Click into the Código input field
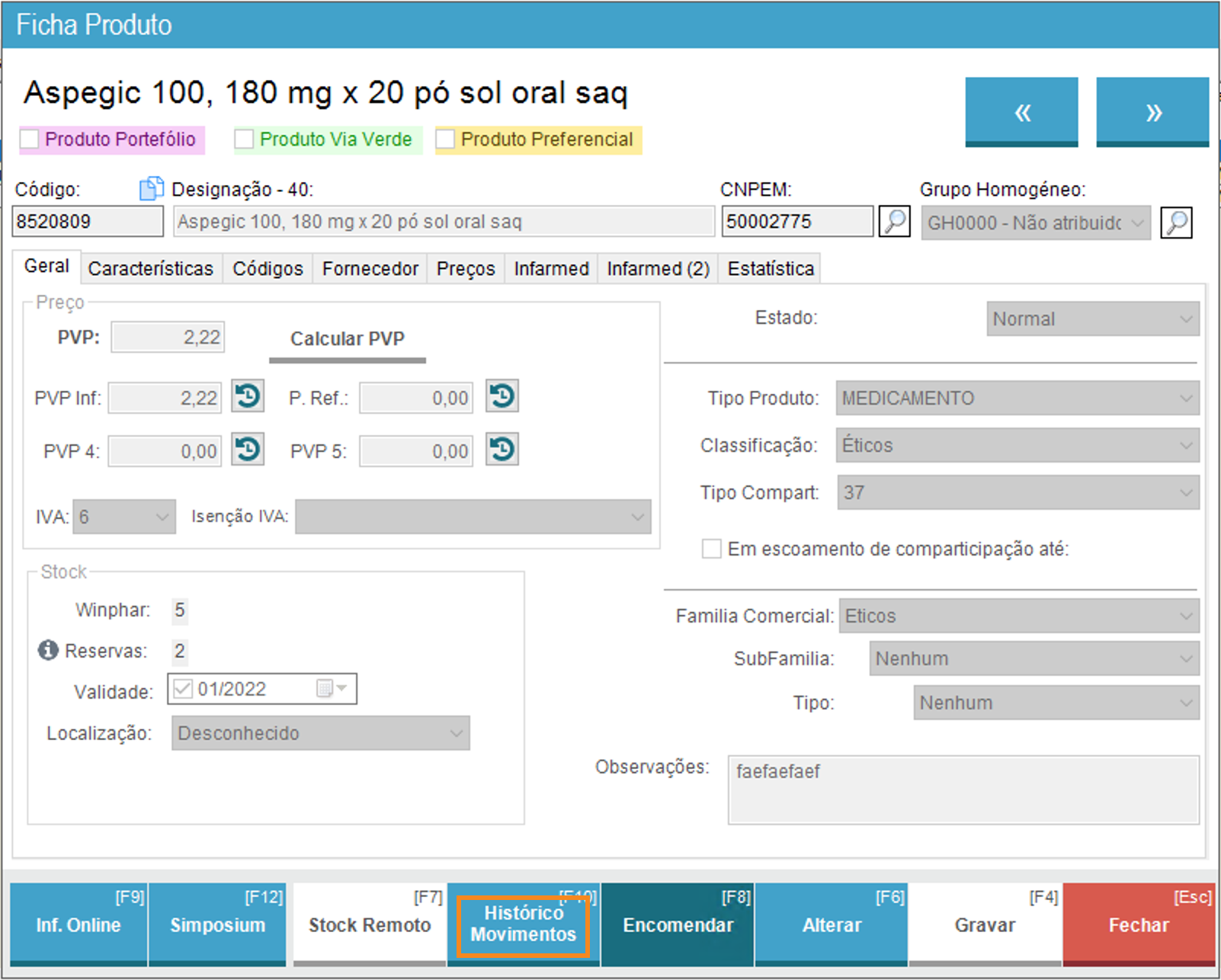Screen dimensions: 1221x980 click(88, 222)
